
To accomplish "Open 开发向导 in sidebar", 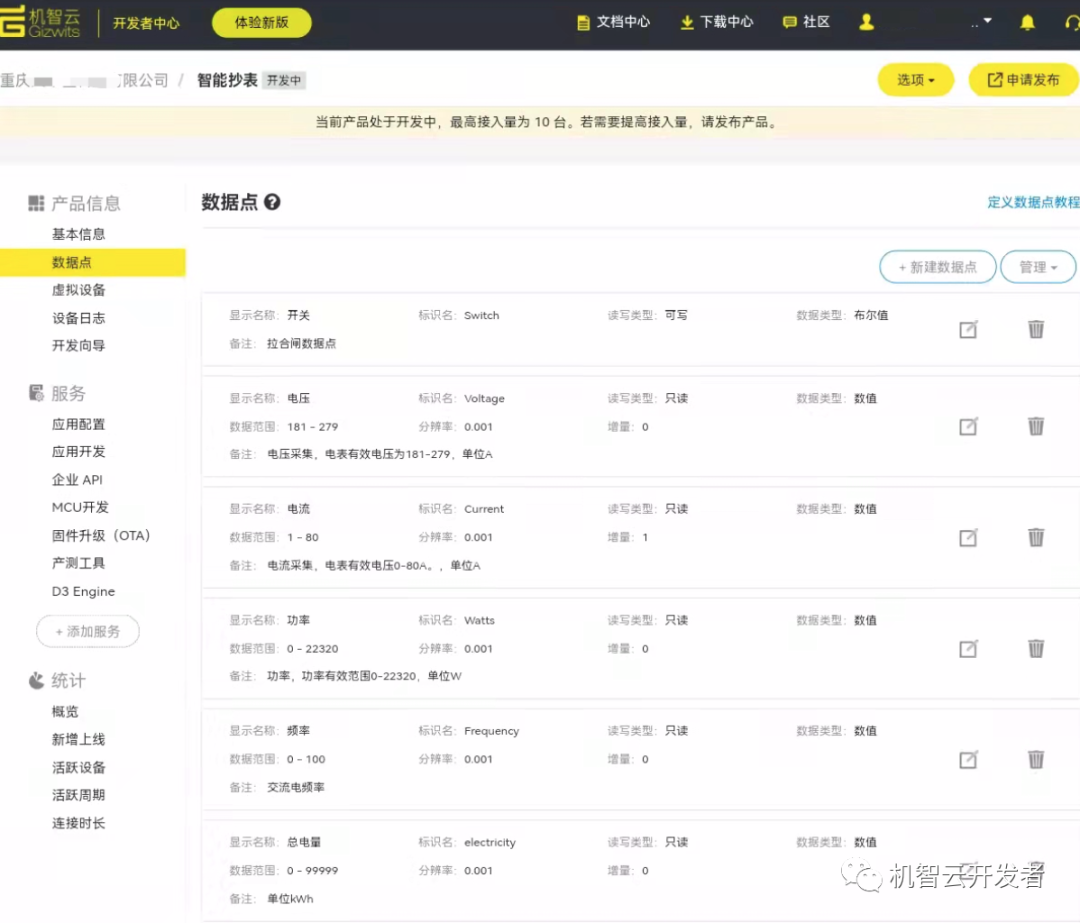I will pos(79,346).
